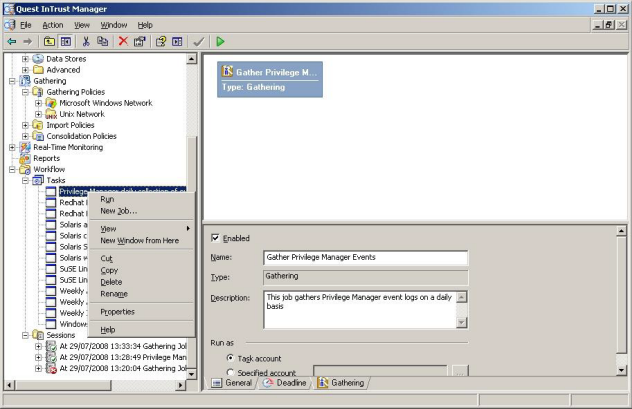
Task: Click the Forward arrow toolbar icon
Action: pyautogui.click(x=27, y=42)
